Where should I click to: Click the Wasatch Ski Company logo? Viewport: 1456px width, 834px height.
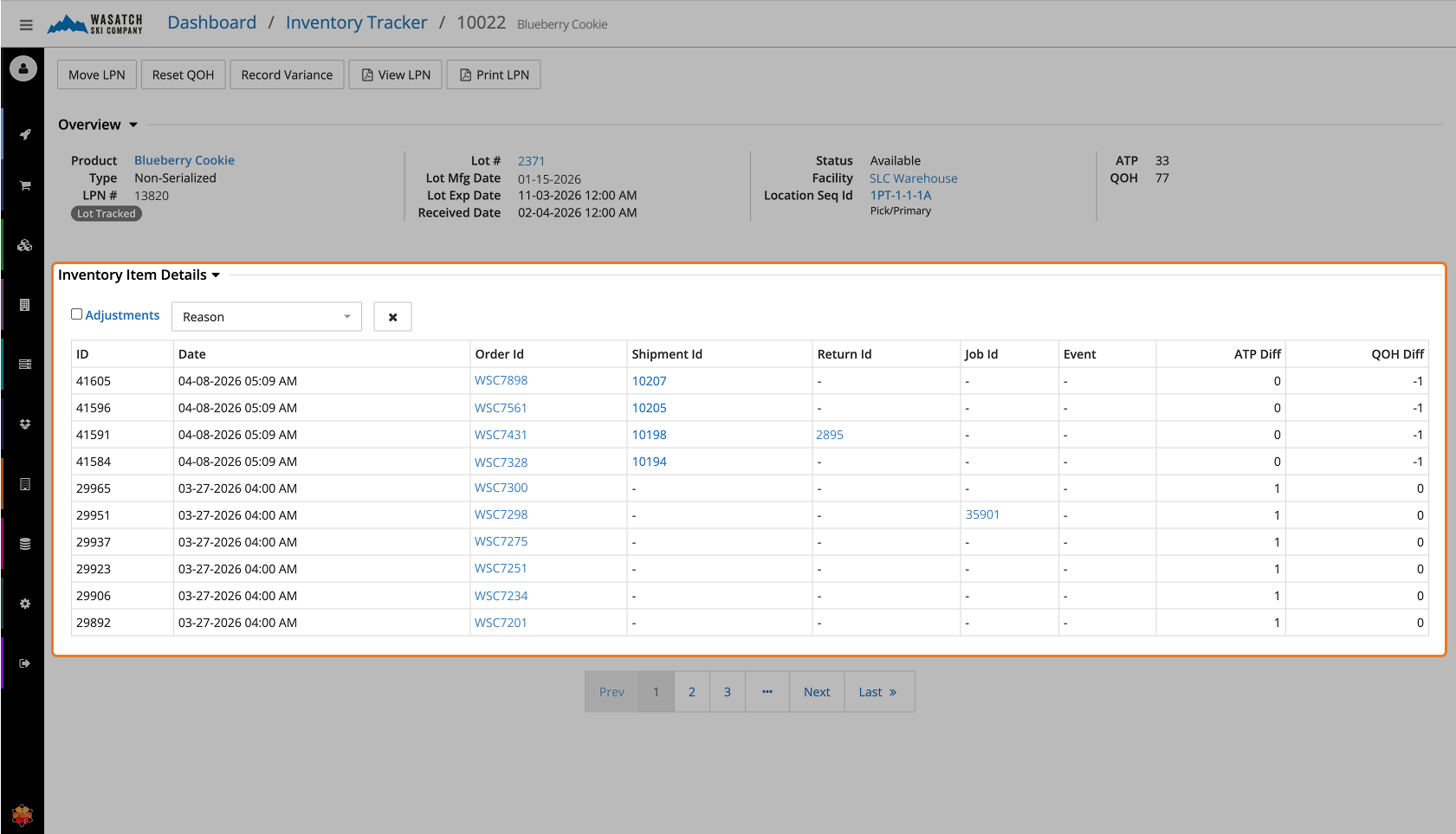tap(94, 24)
